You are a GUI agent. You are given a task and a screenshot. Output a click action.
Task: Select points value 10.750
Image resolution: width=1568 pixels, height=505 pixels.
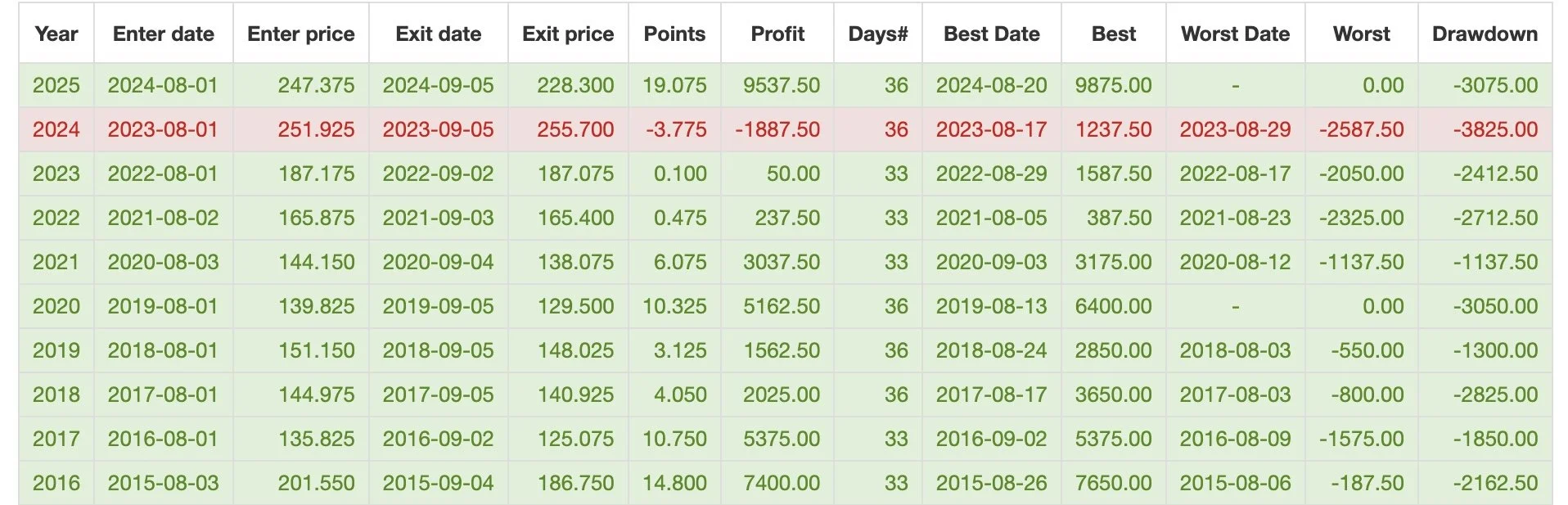(674, 439)
